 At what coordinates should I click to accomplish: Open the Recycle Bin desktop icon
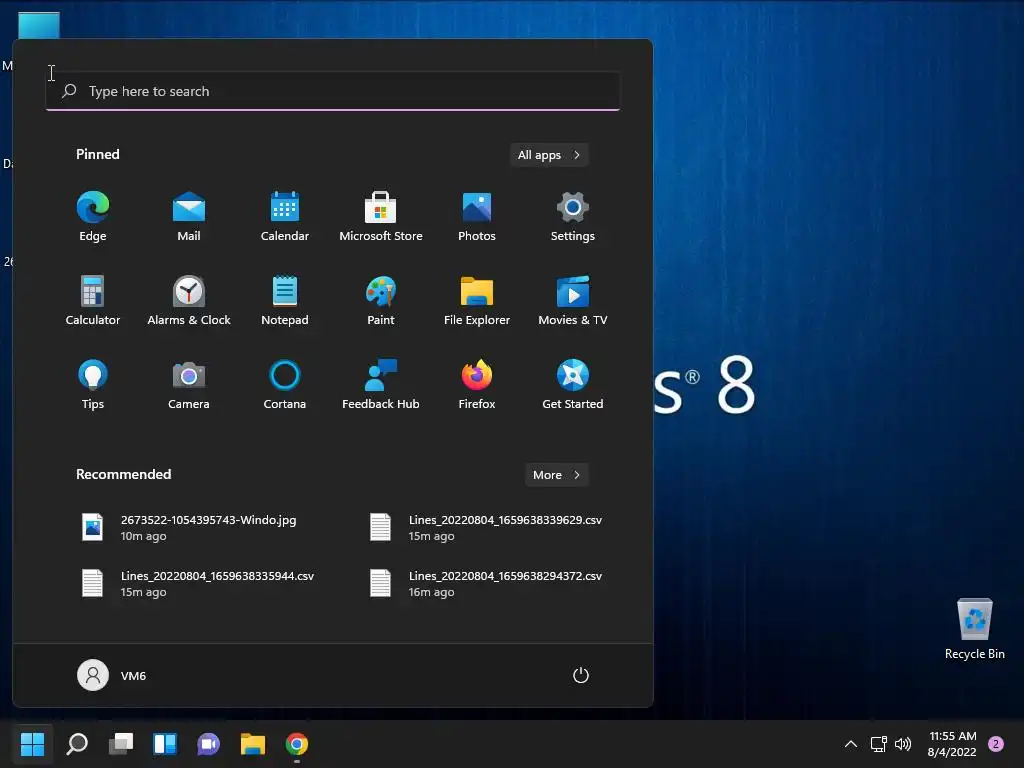[x=974, y=629]
